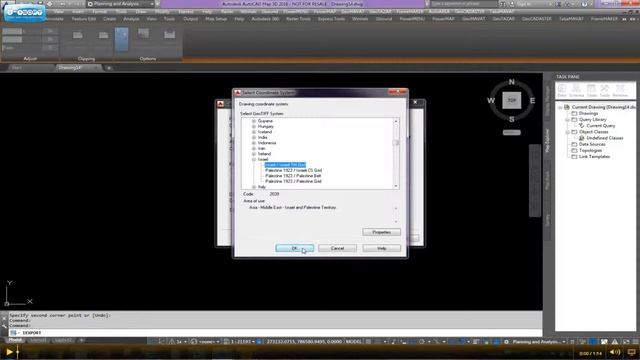Select the highlighted Israel / Israeli TM Grid

(285, 165)
